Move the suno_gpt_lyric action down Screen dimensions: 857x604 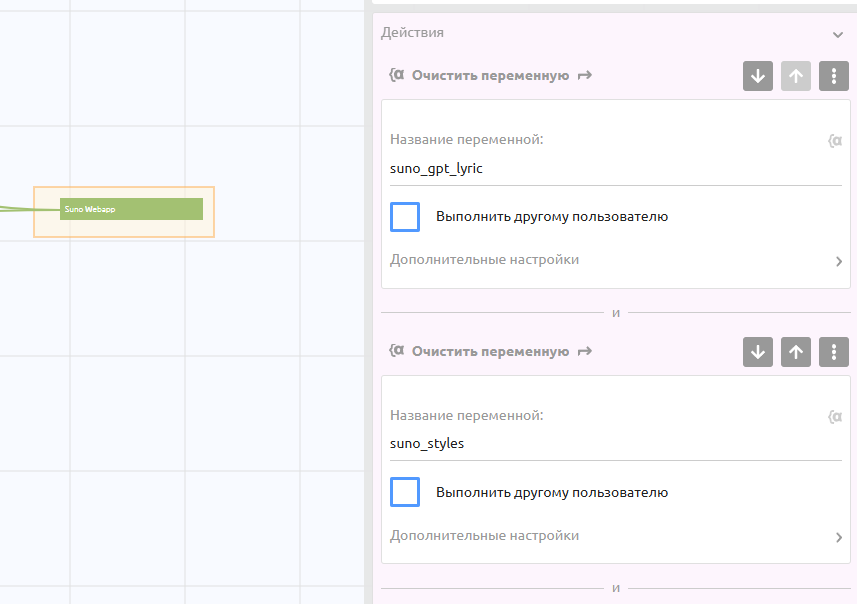758,76
